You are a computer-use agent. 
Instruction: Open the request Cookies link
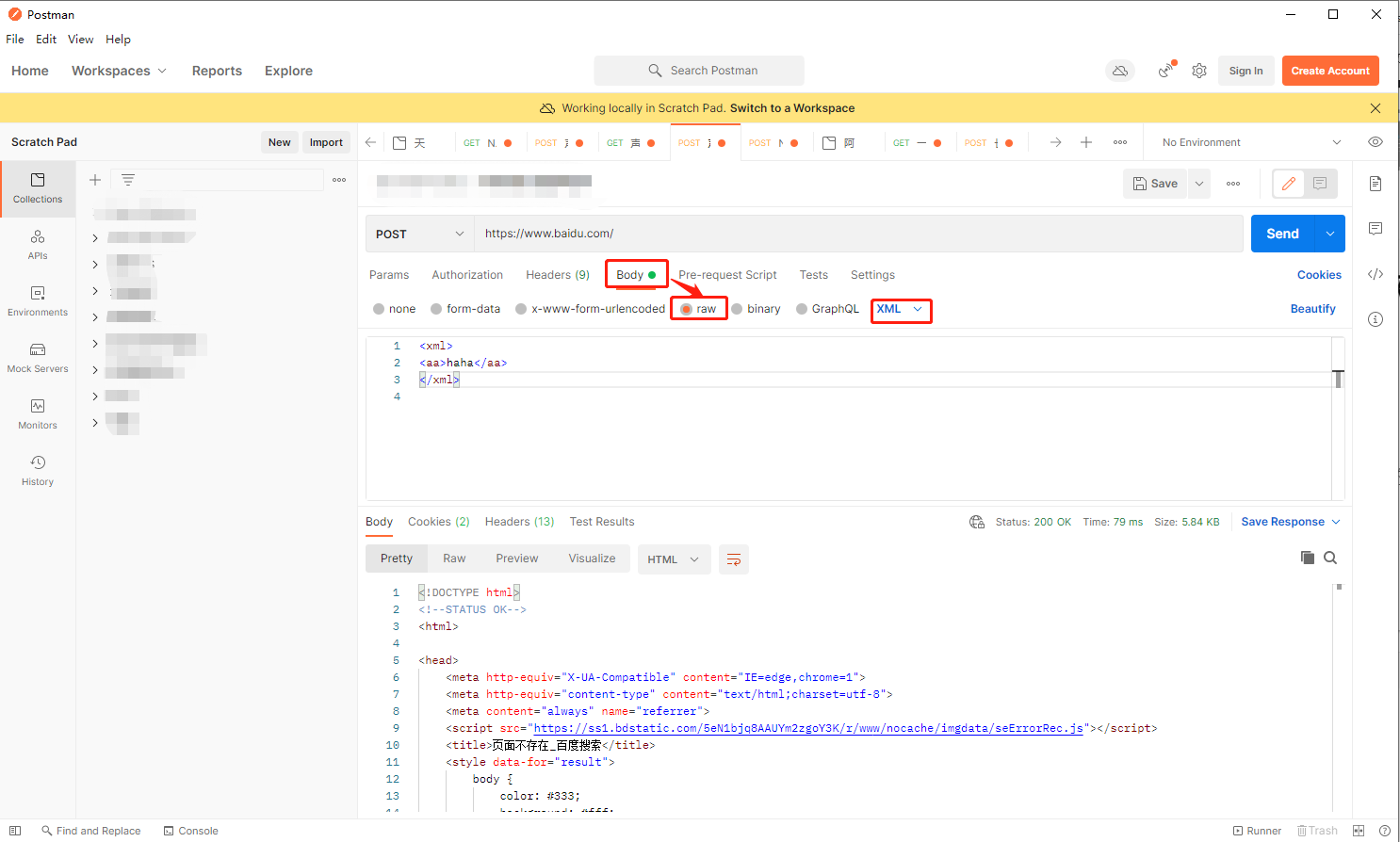(x=1319, y=275)
